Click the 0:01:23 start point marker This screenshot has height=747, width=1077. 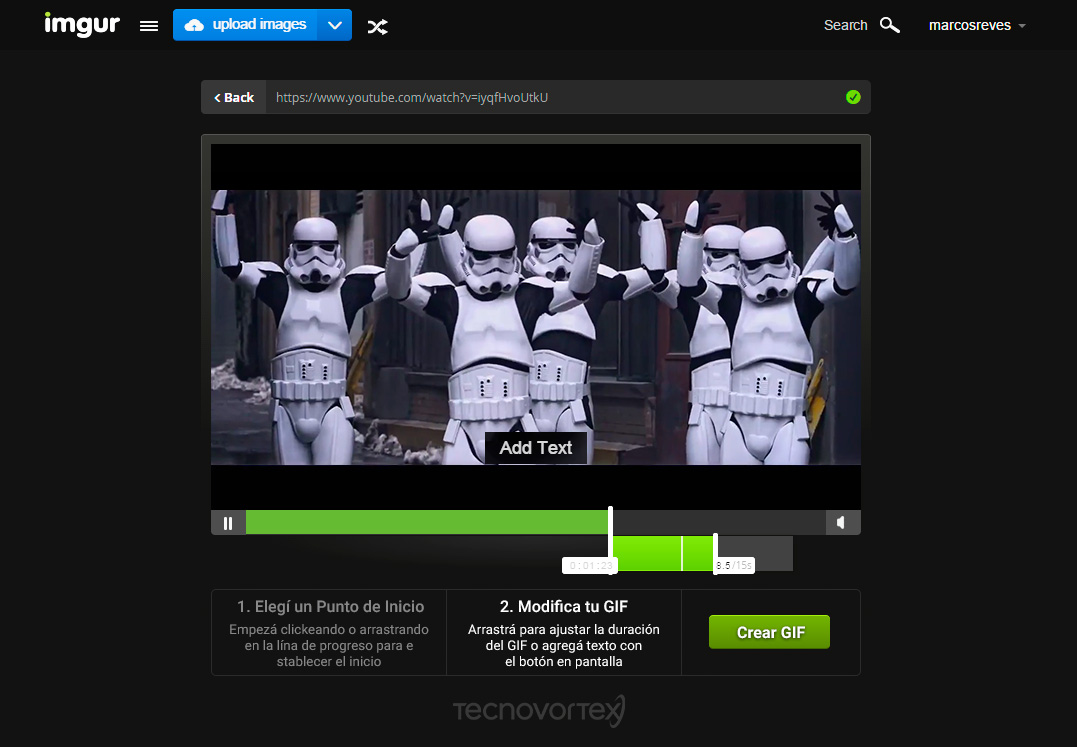591,563
